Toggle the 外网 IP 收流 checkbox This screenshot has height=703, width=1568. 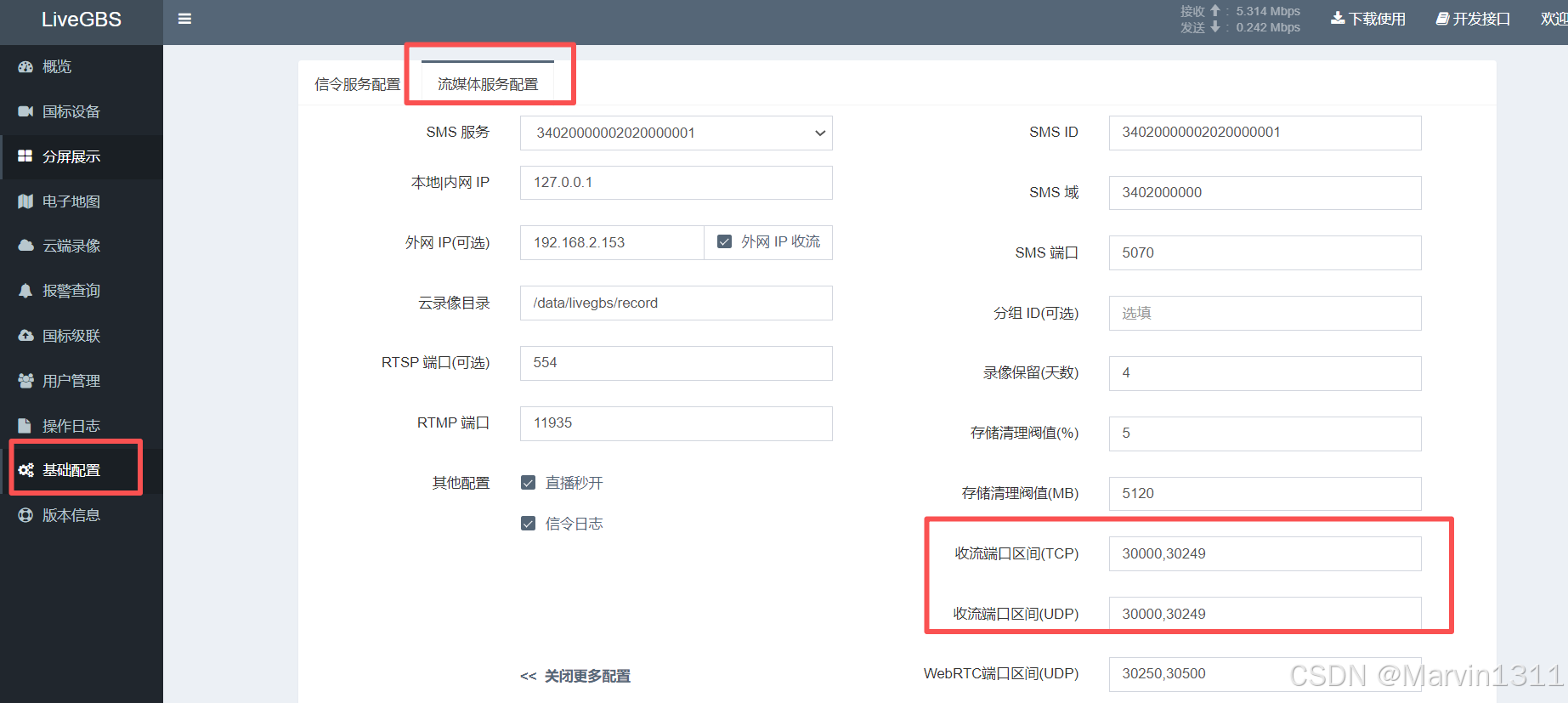[x=725, y=241]
